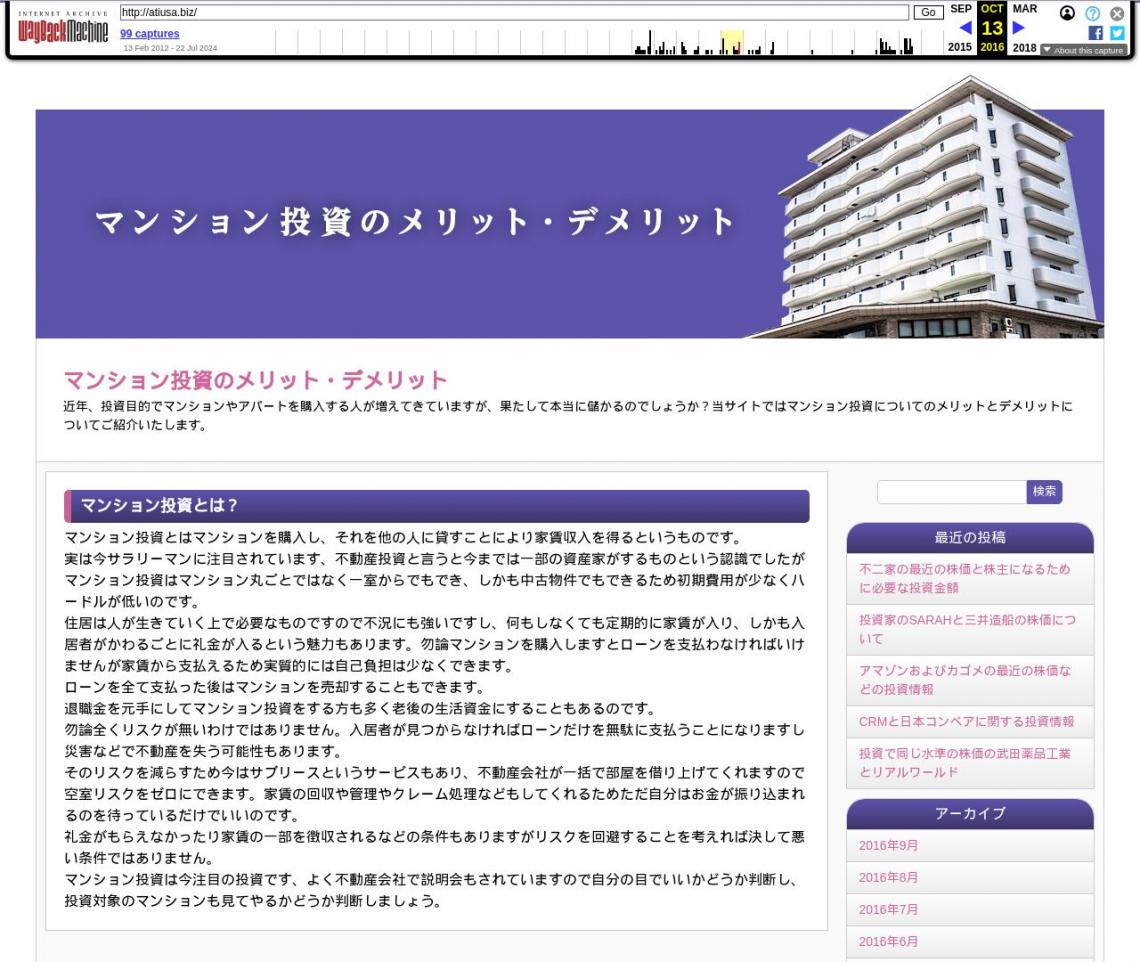Open the 99 captures link
The image size is (1140, 962).
click(x=150, y=34)
